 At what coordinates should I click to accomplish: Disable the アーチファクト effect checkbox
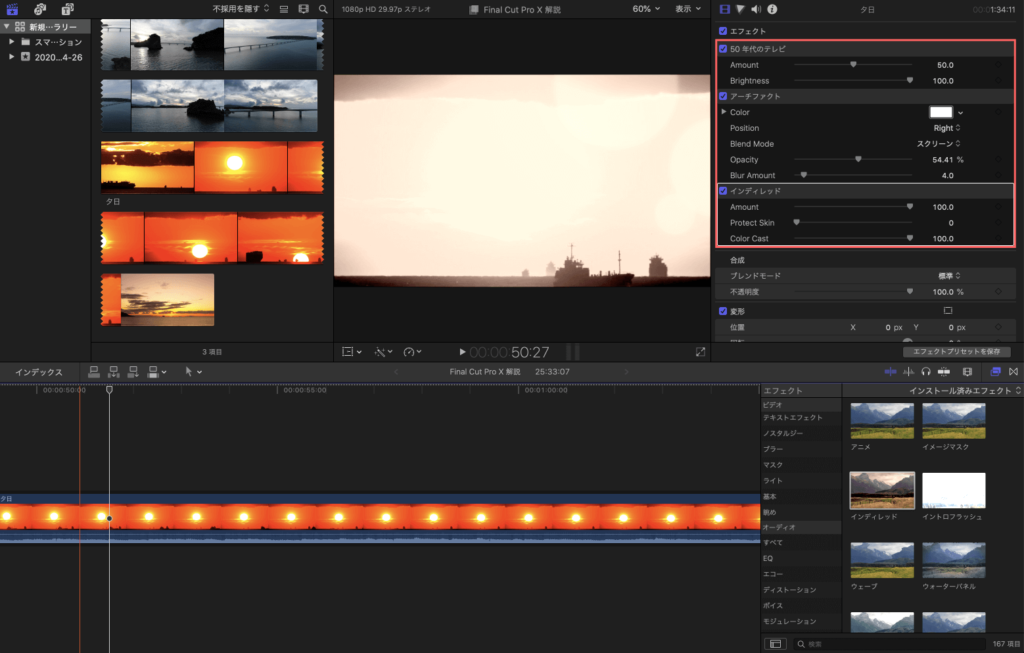point(723,96)
